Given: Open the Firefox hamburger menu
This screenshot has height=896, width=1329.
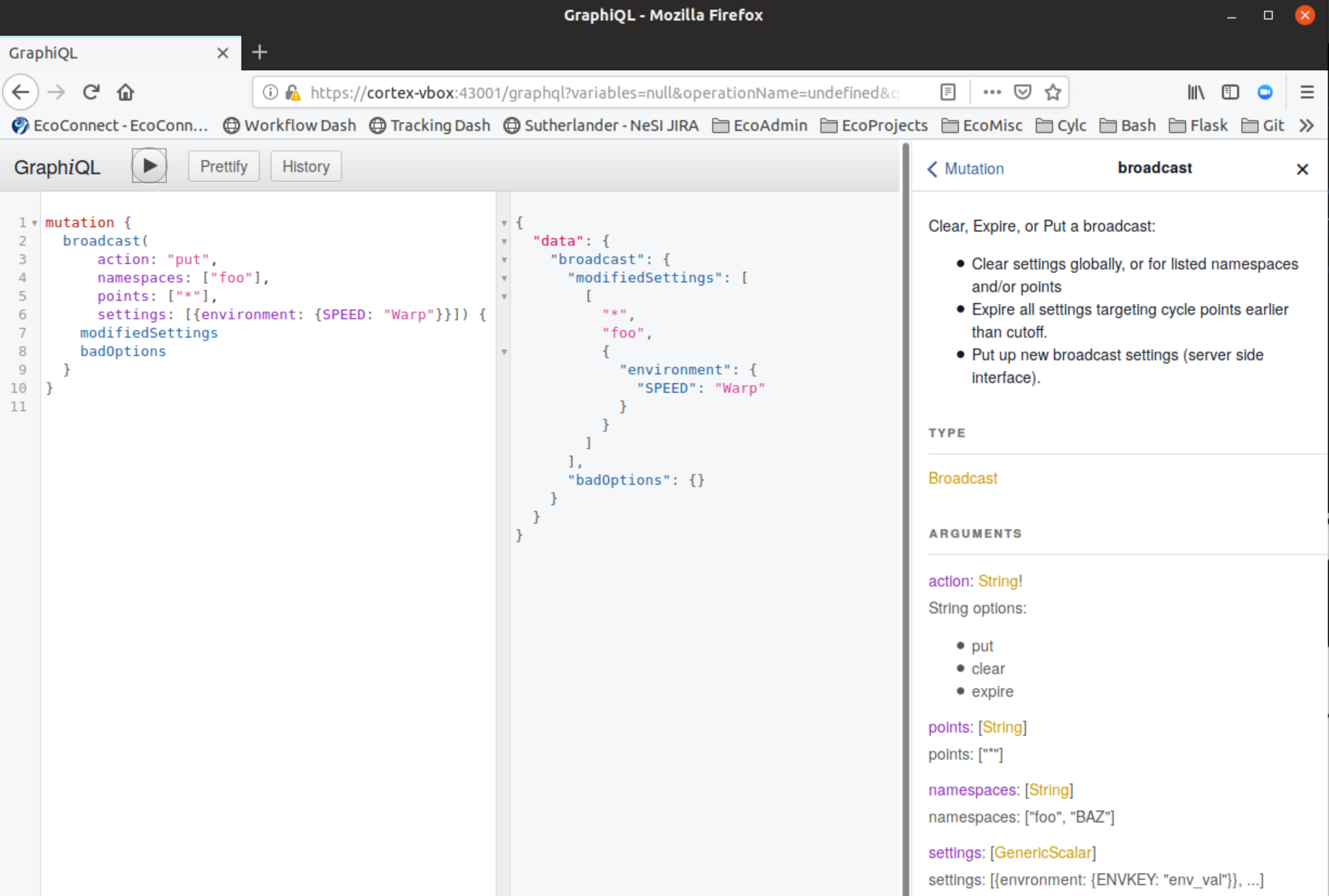Looking at the screenshot, I should (x=1307, y=92).
